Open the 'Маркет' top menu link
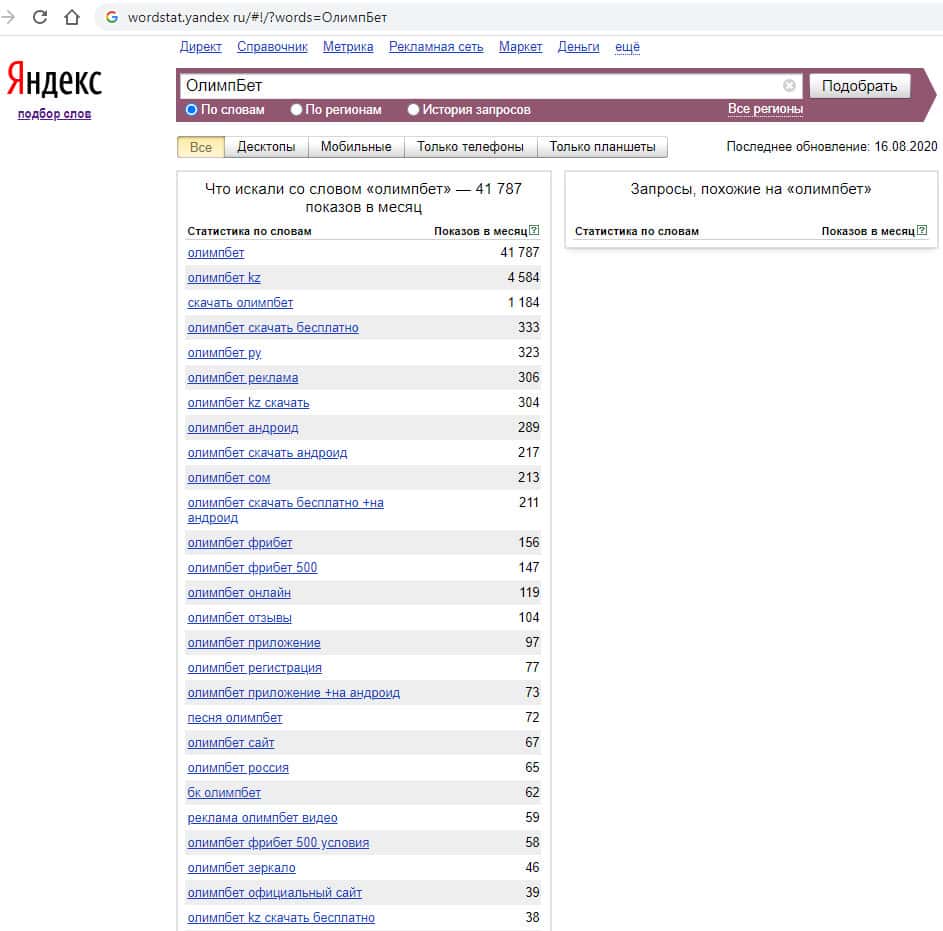Image resolution: width=943 pixels, height=931 pixels. (520, 47)
